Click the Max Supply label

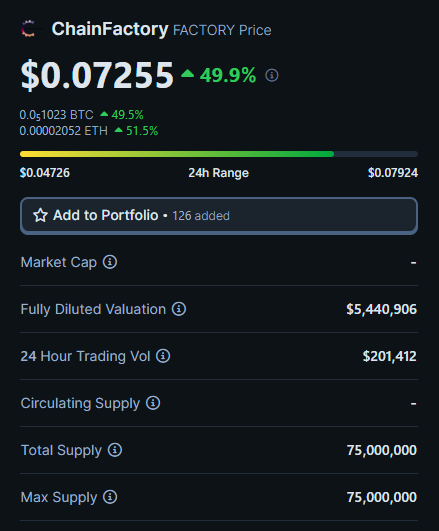tap(59, 497)
